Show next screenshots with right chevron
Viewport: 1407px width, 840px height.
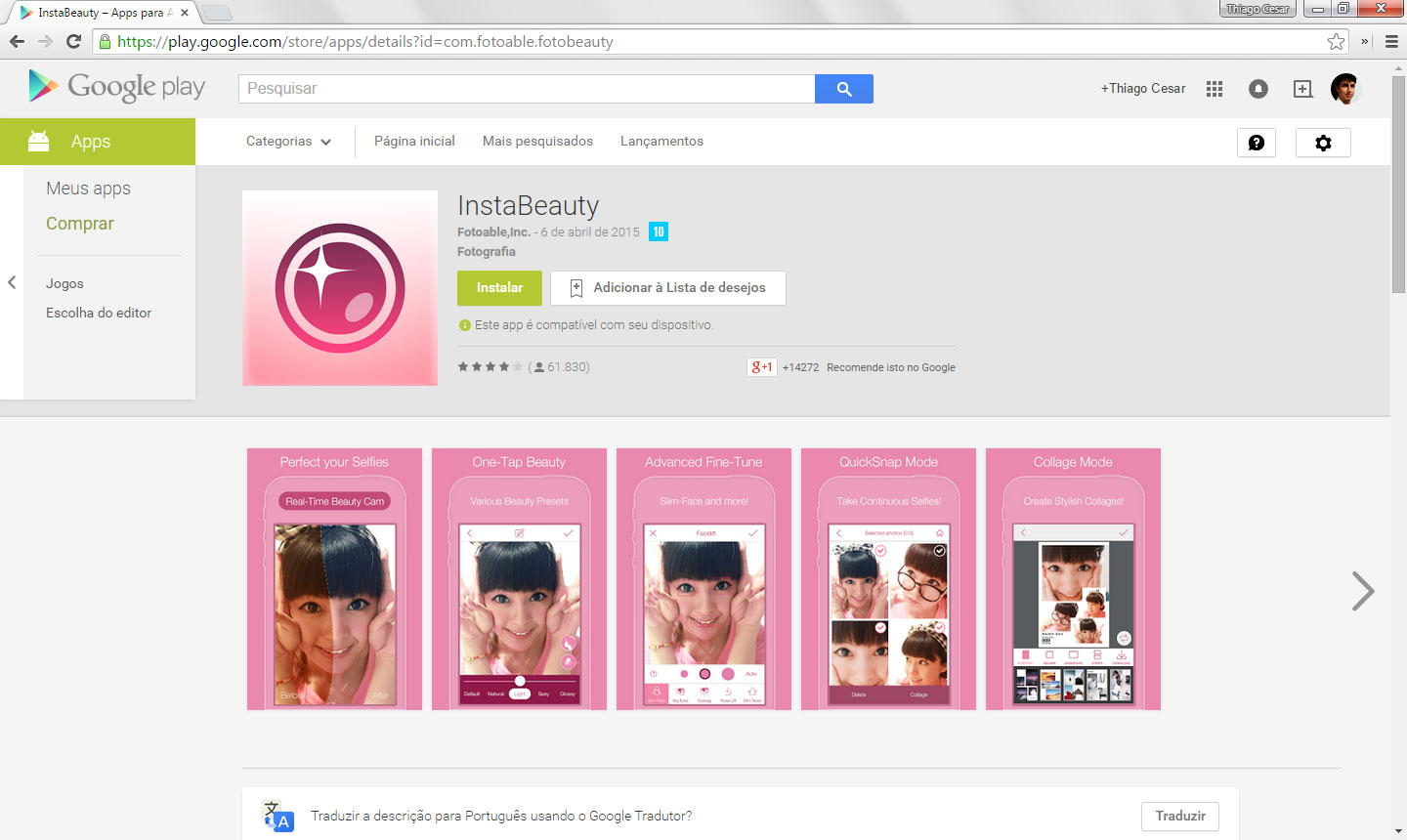1363,591
